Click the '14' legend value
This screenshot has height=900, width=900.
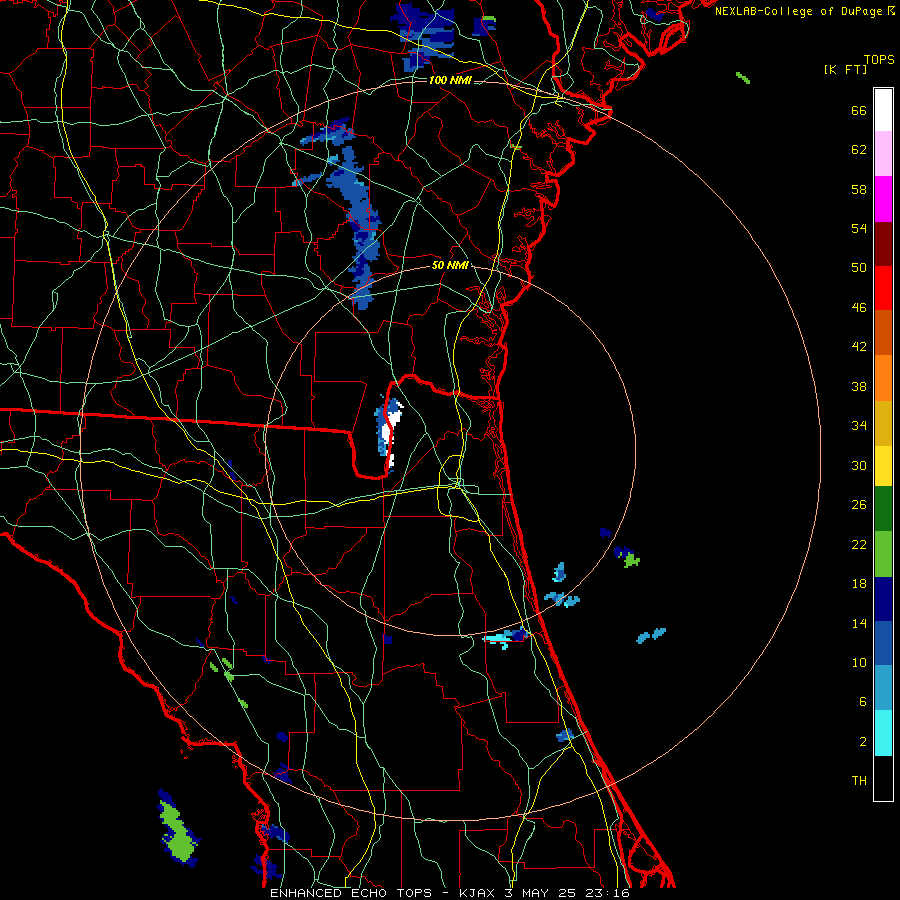(859, 623)
